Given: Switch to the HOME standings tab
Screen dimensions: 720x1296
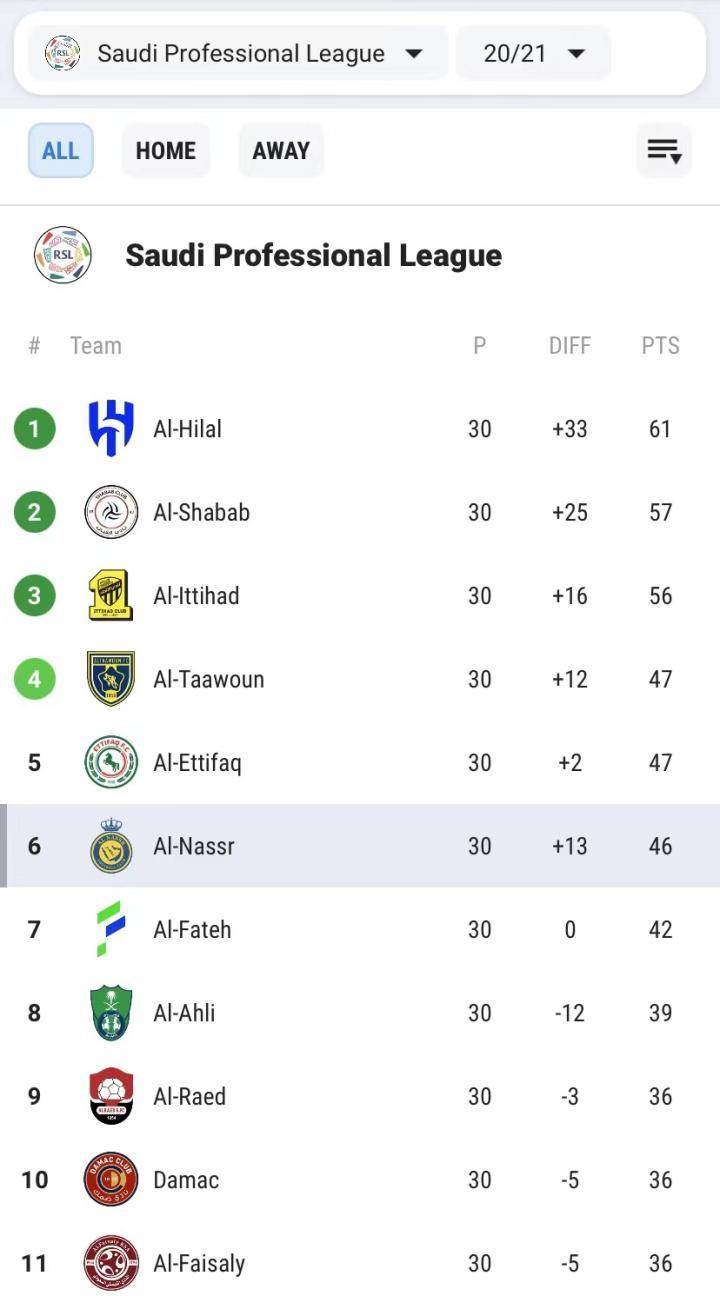Looking at the screenshot, I should tap(166, 151).
